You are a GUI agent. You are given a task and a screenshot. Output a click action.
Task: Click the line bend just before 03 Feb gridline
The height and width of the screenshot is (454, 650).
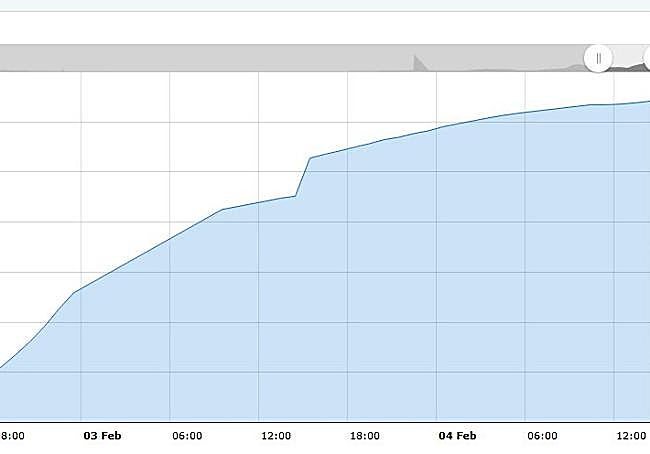coord(74,293)
